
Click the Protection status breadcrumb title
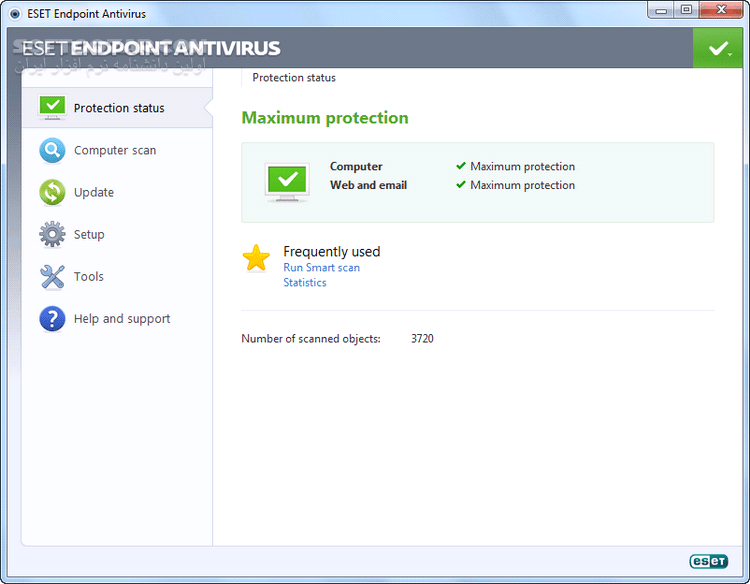pyautogui.click(x=294, y=77)
